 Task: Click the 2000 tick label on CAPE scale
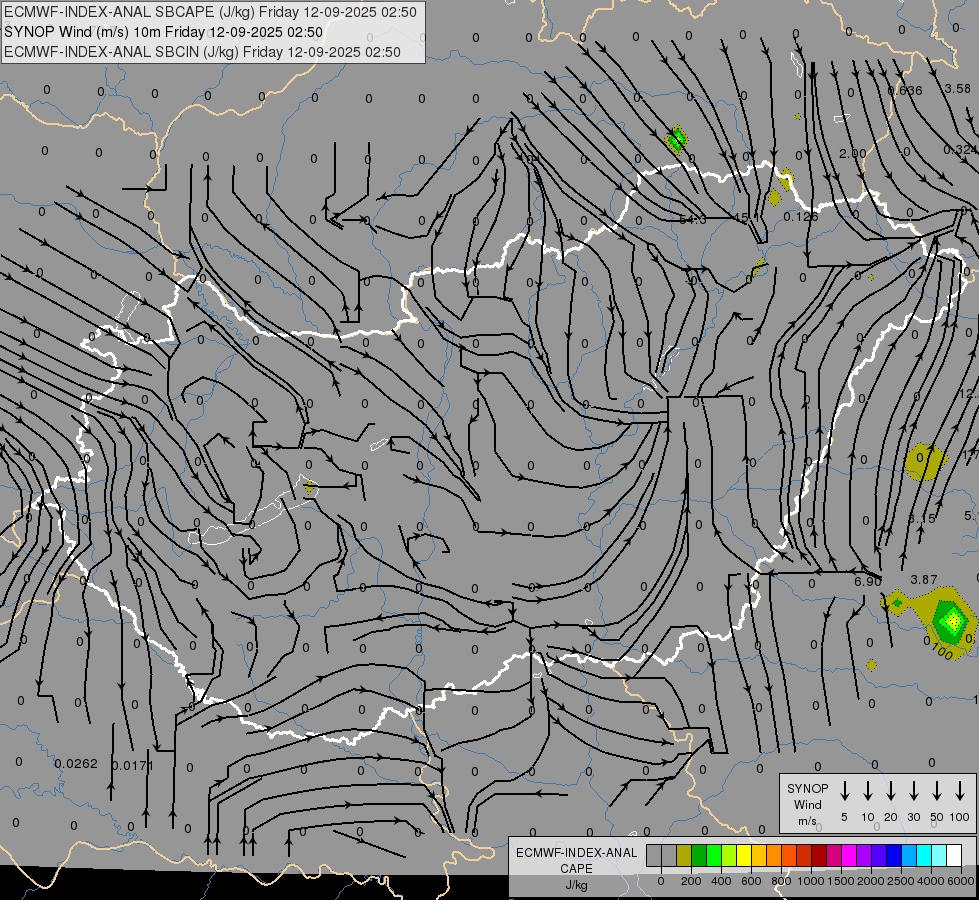click(x=870, y=881)
